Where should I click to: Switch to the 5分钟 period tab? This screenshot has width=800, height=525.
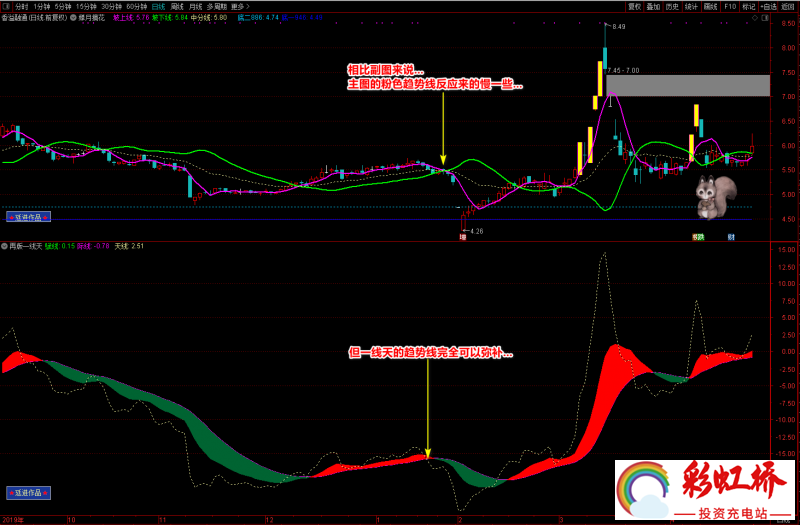tap(62, 7)
